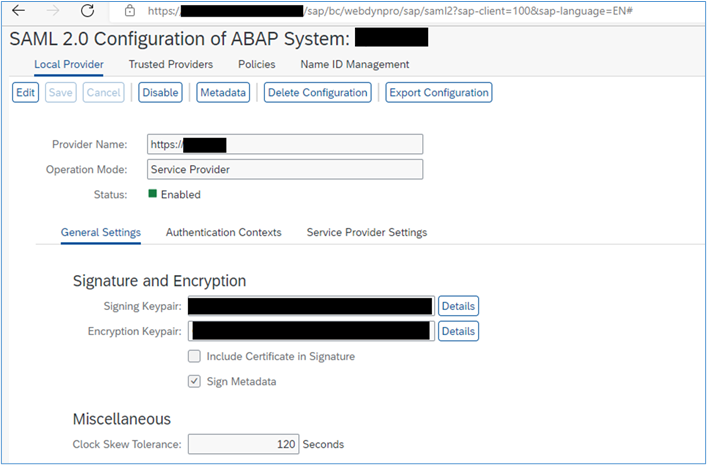Click the greyed Save button
The height and width of the screenshot is (465, 707).
[60, 92]
